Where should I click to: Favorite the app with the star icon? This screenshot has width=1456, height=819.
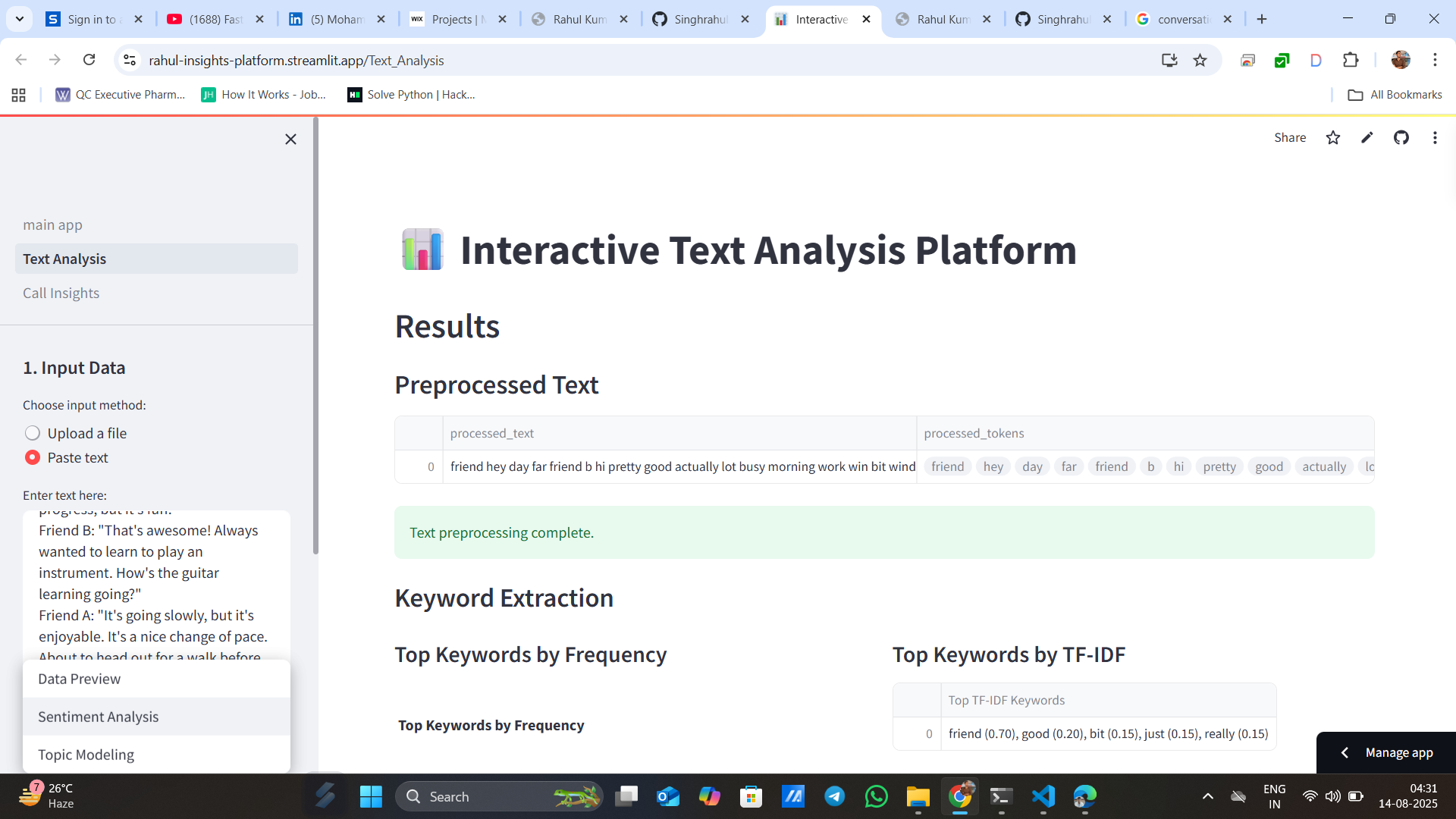click(x=1333, y=137)
